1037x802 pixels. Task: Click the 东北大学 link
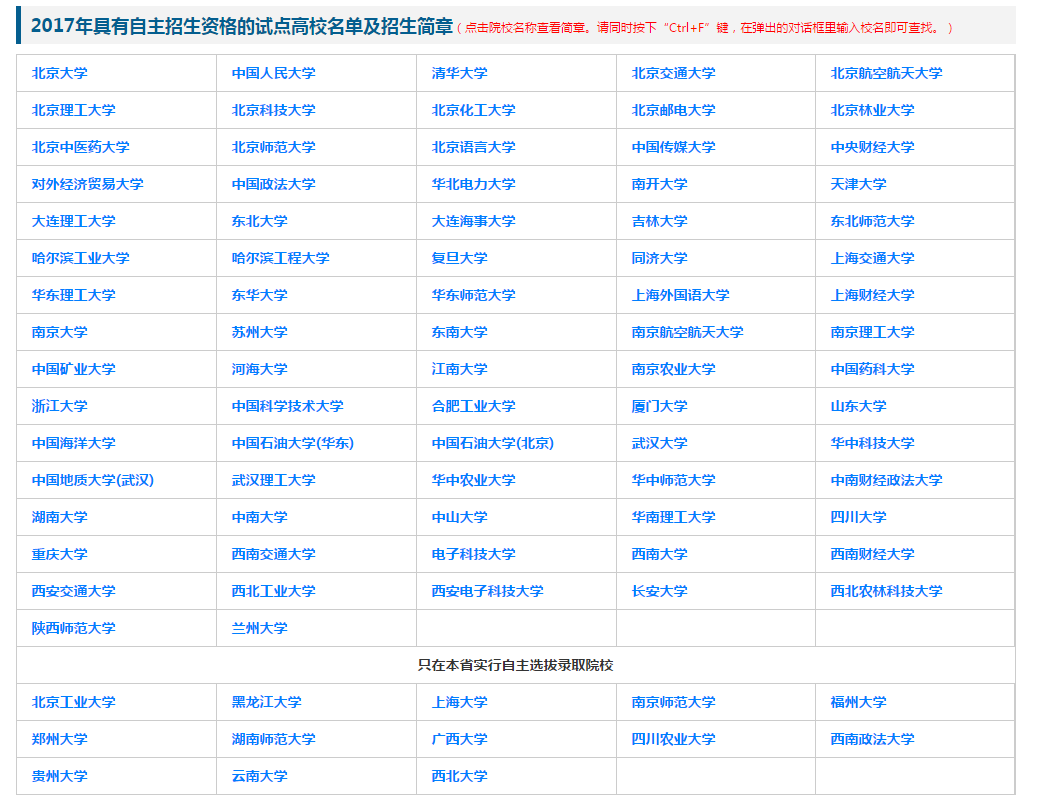pos(259,221)
